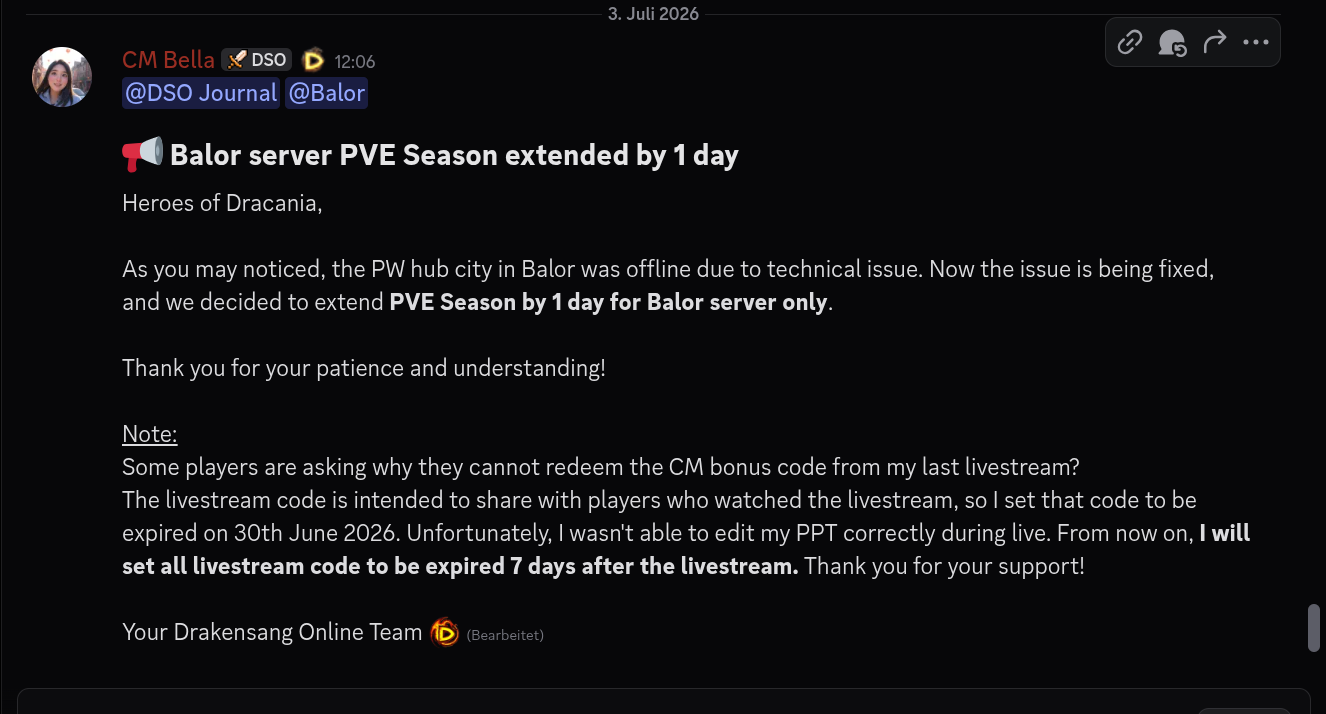Click the gold D role icon beside the username

click(x=313, y=61)
